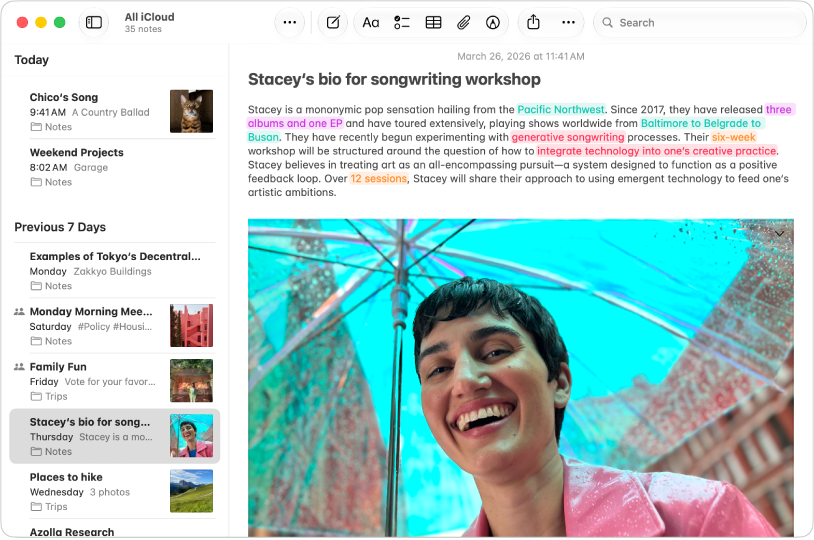Open the Aa text format menu
Image resolution: width=814 pixels, height=540 pixels.
[371, 22]
